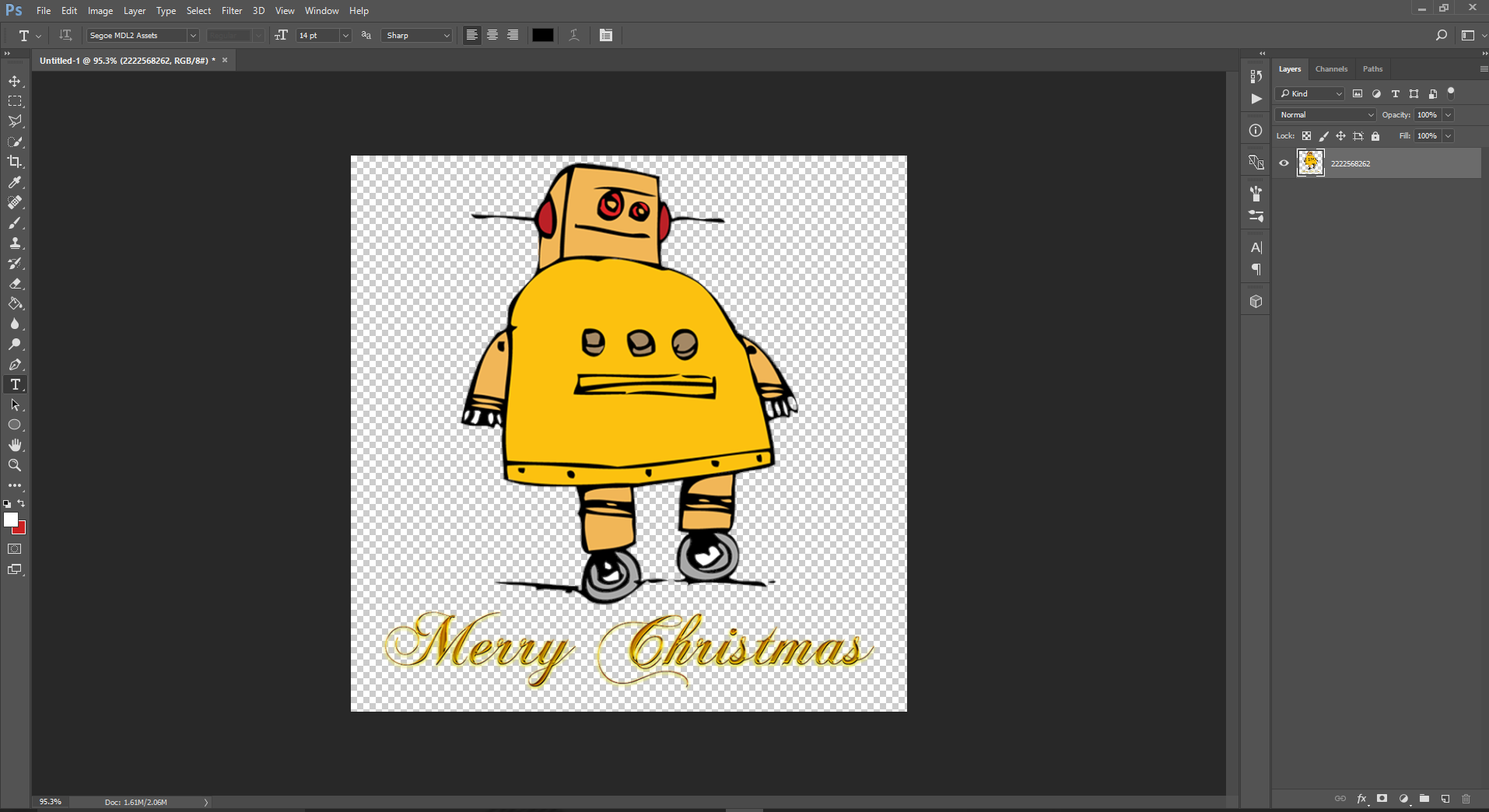The height and width of the screenshot is (812, 1489).
Task: Toggle filter for type layers
Action: tap(1395, 93)
